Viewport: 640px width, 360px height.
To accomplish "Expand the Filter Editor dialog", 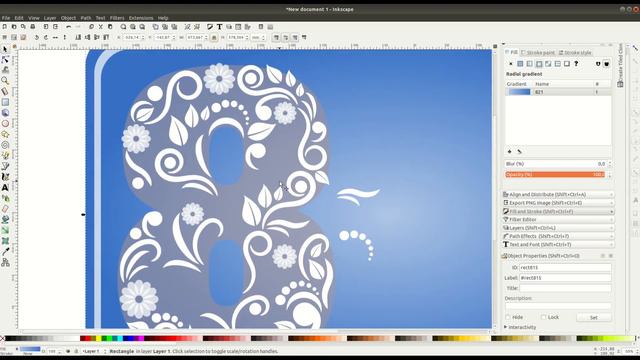I will (x=558, y=220).
